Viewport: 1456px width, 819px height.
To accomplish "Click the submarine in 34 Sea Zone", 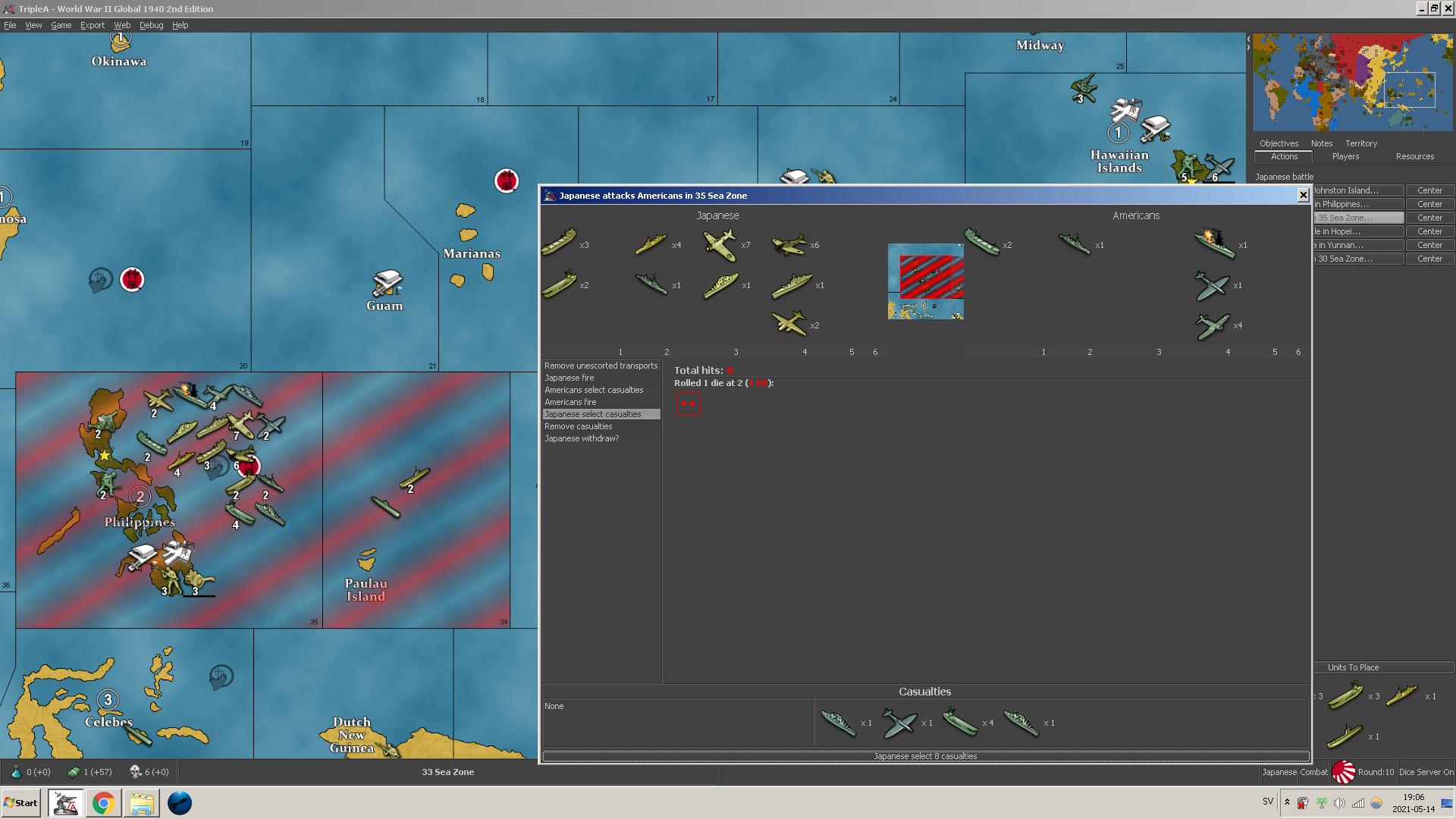I will [385, 507].
